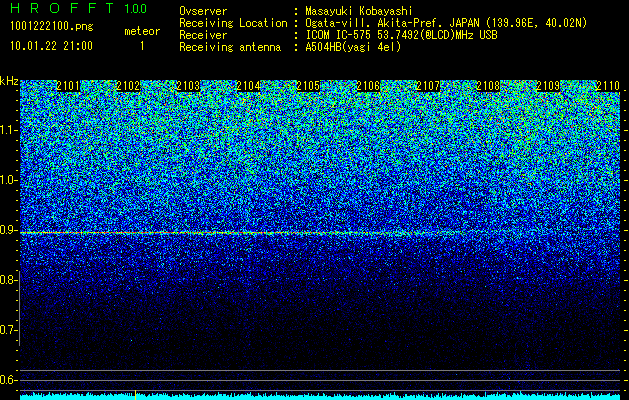Click the 2107 time marker
This screenshot has height=400, width=629.
point(428,86)
